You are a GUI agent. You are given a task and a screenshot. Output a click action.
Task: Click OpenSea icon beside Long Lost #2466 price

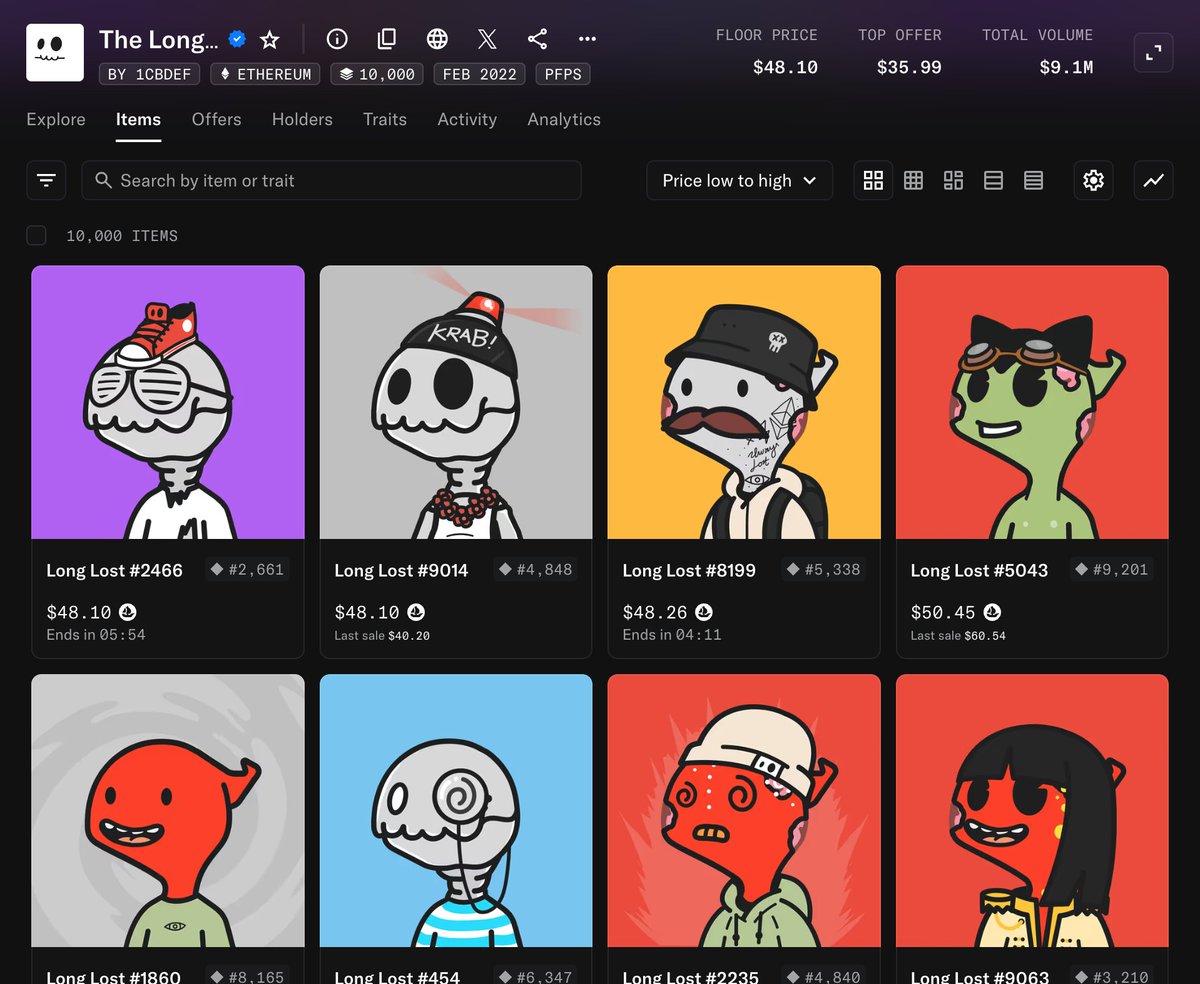(x=128, y=612)
